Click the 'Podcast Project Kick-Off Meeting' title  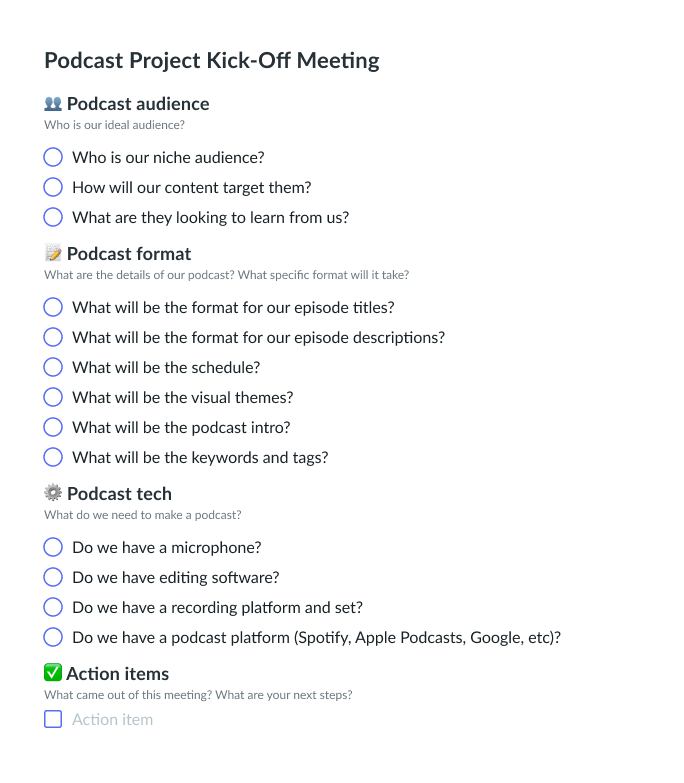[x=212, y=60]
